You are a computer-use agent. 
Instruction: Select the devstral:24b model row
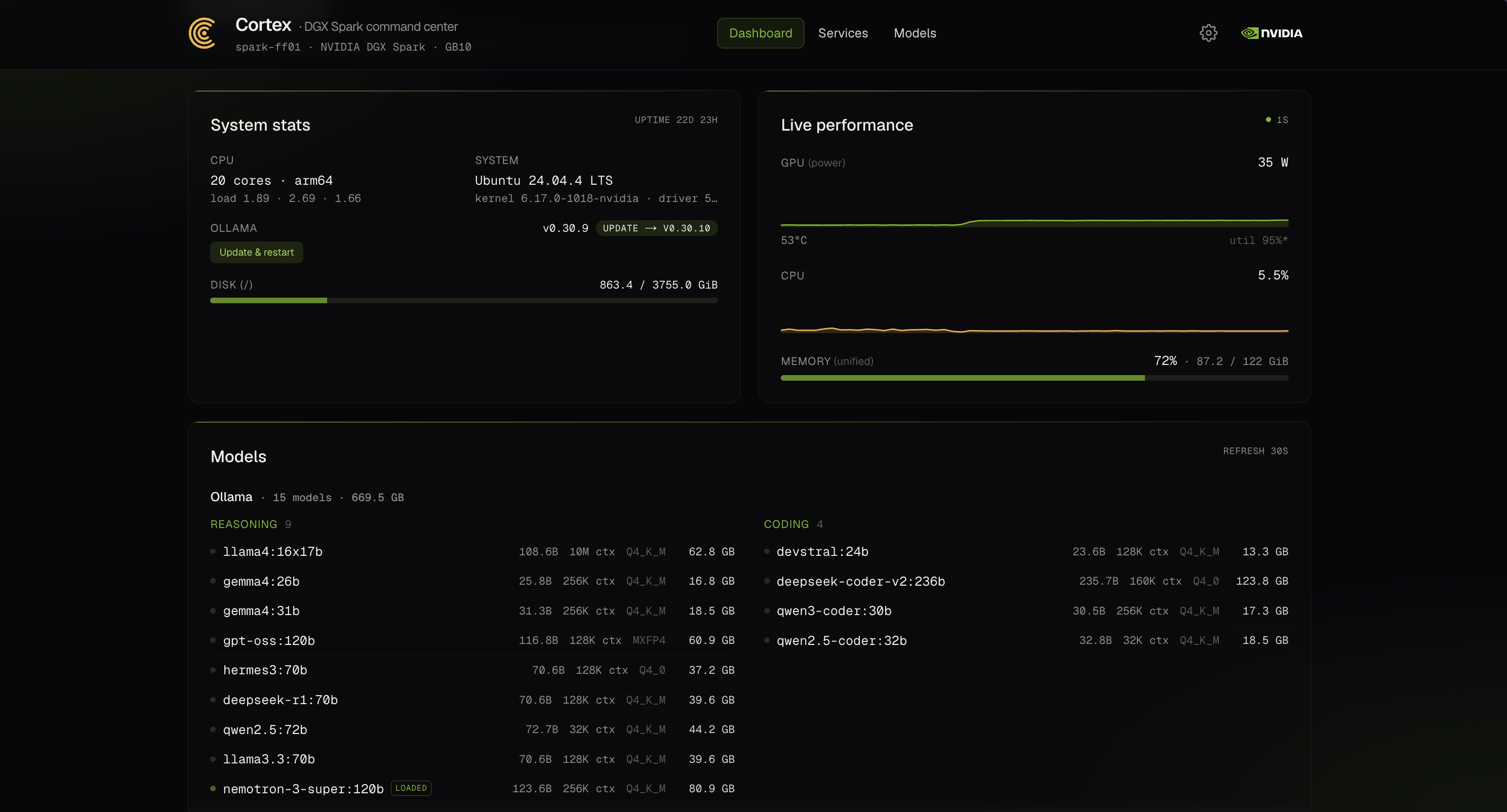coord(1026,552)
